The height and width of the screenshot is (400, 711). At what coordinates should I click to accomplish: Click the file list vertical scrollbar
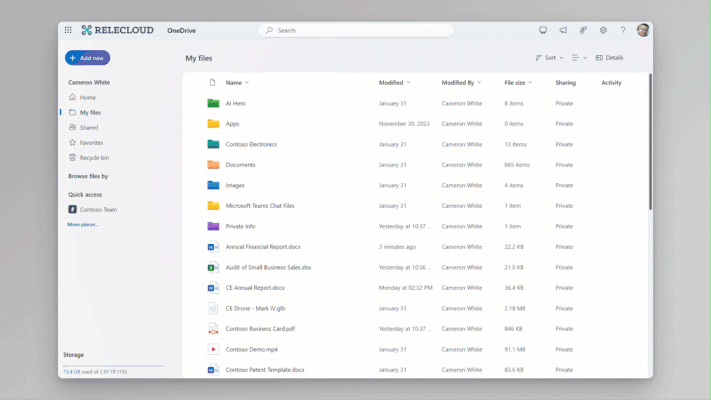tap(650, 141)
